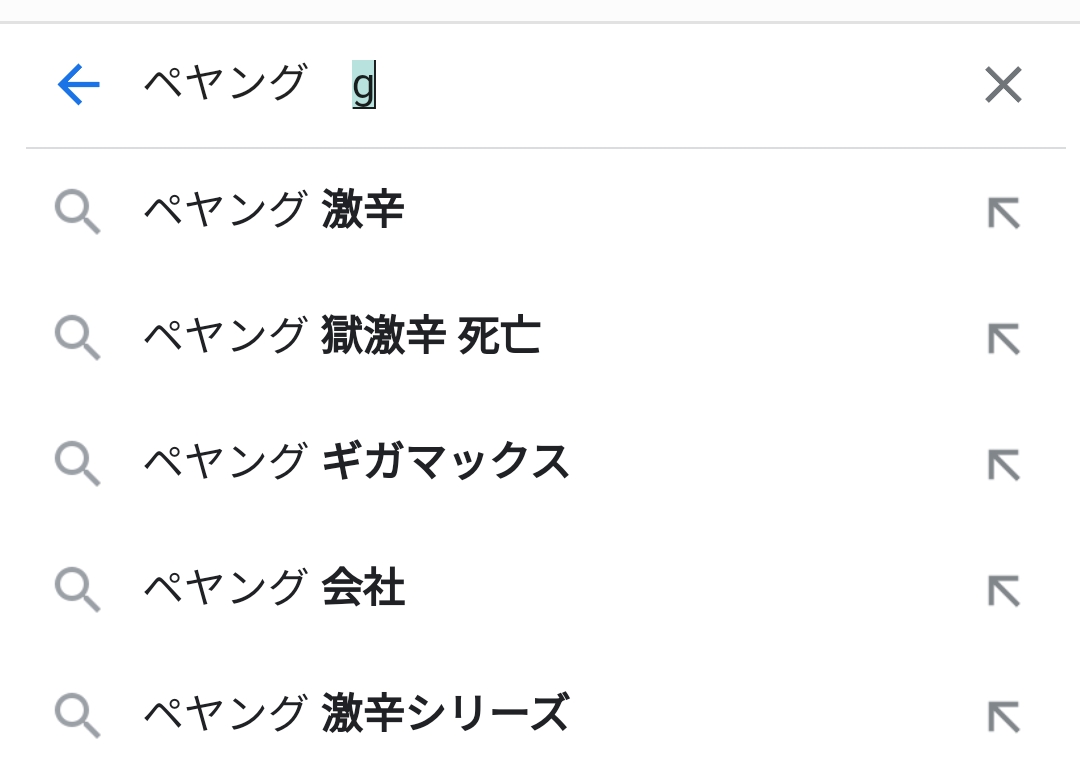Fill 会社 suggestion with arrow icon
The width and height of the screenshot is (1080, 784).
click(1003, 590)
